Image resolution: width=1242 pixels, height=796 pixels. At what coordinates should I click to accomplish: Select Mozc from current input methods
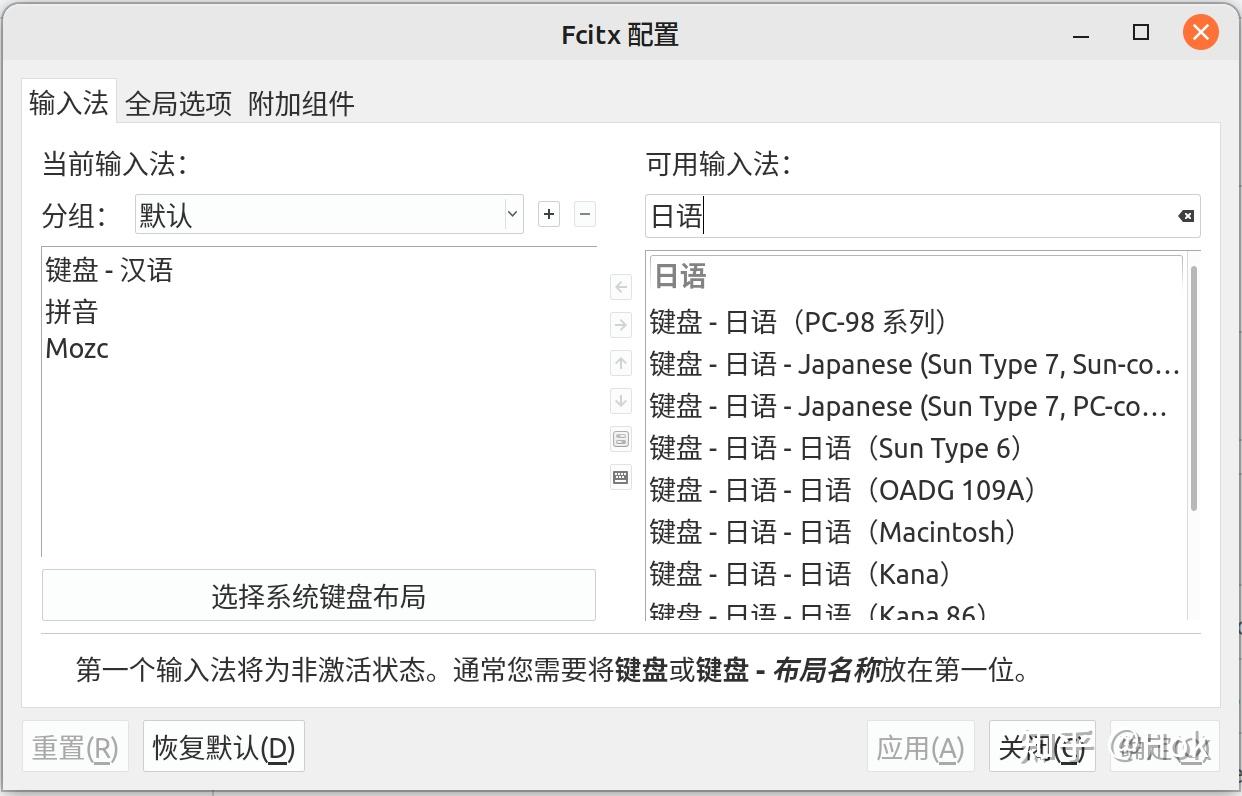[x=76, y=348]
